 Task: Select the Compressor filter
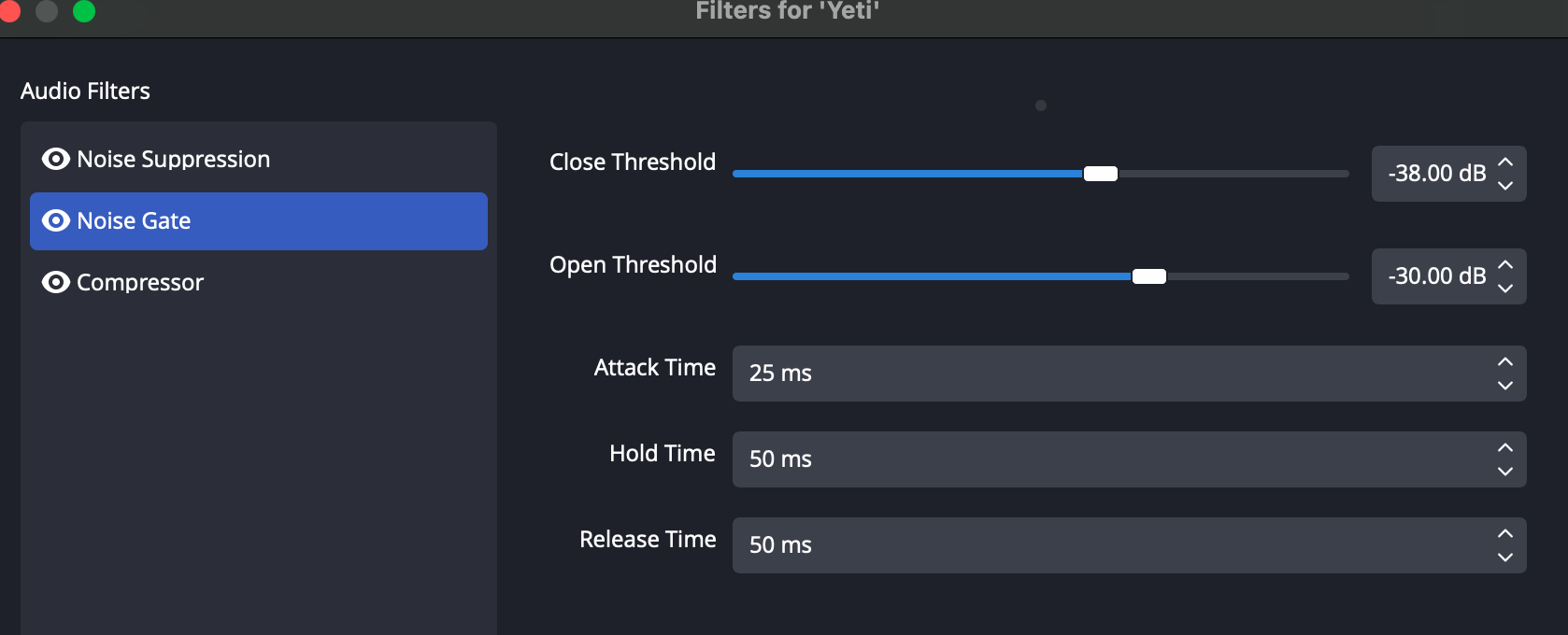(x=140, y=282)
